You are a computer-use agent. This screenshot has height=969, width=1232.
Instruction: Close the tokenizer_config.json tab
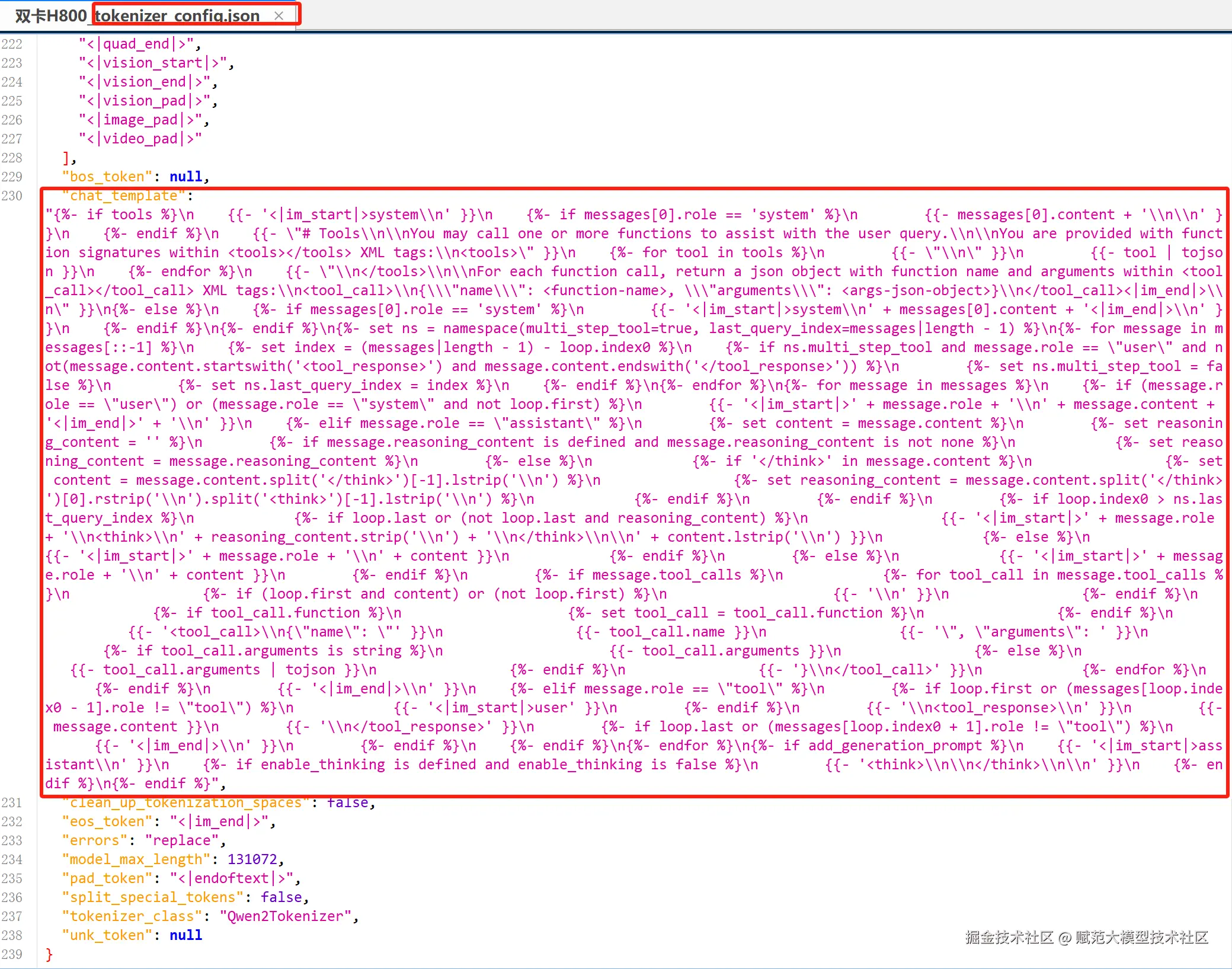click(x=279, y=16)
